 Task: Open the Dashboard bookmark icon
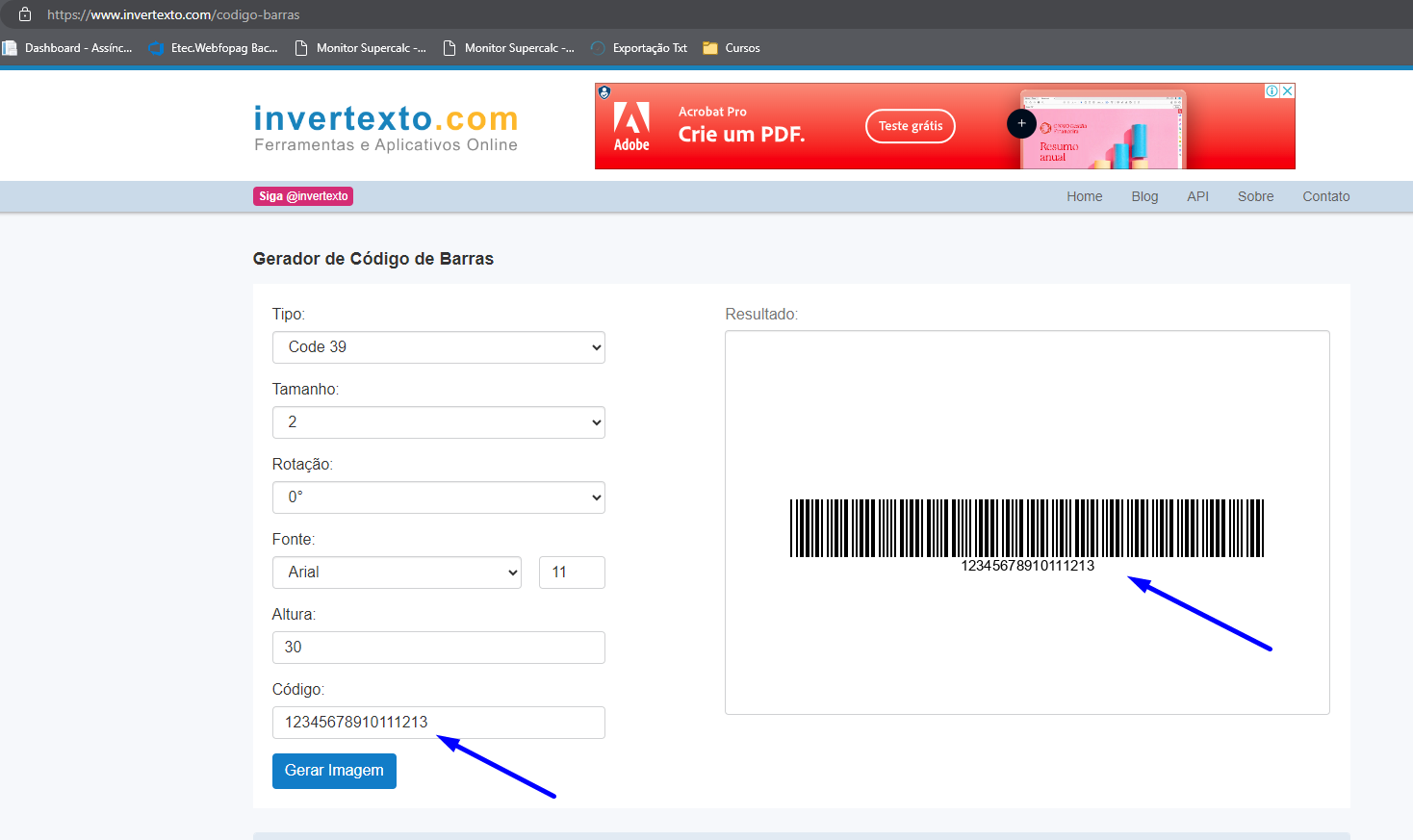(10, 48)
